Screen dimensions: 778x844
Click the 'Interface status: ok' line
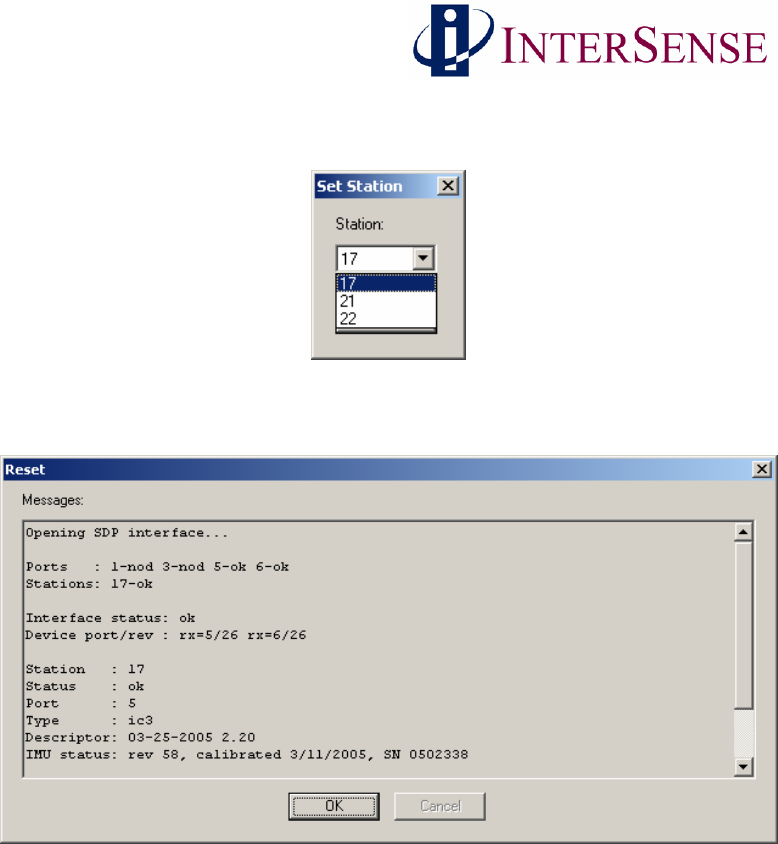coord(110,618)
